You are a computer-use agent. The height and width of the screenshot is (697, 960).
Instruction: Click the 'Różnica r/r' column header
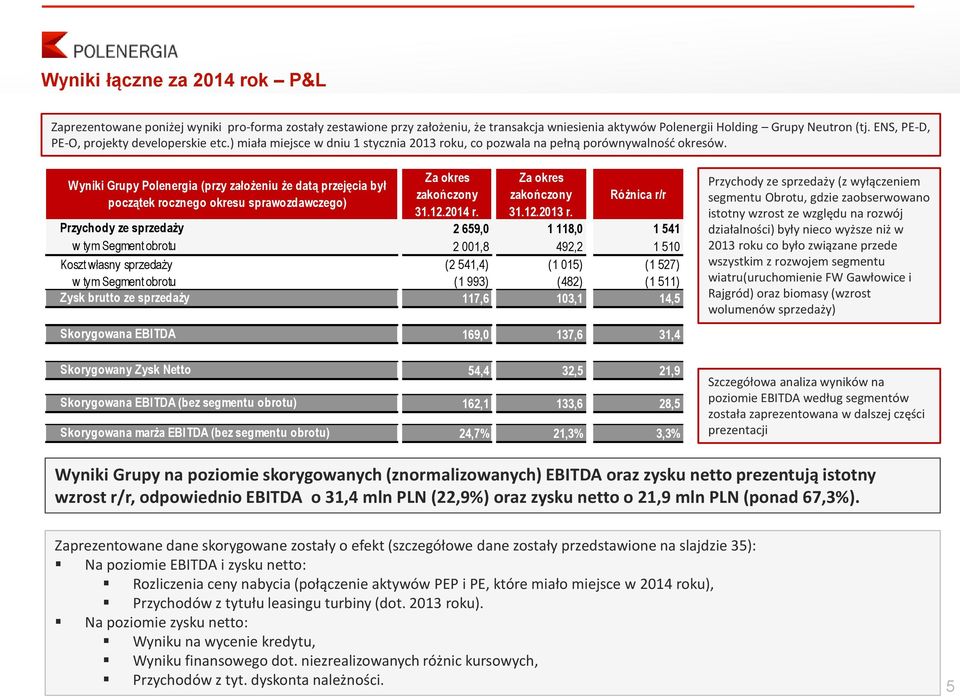coord(638,194)
